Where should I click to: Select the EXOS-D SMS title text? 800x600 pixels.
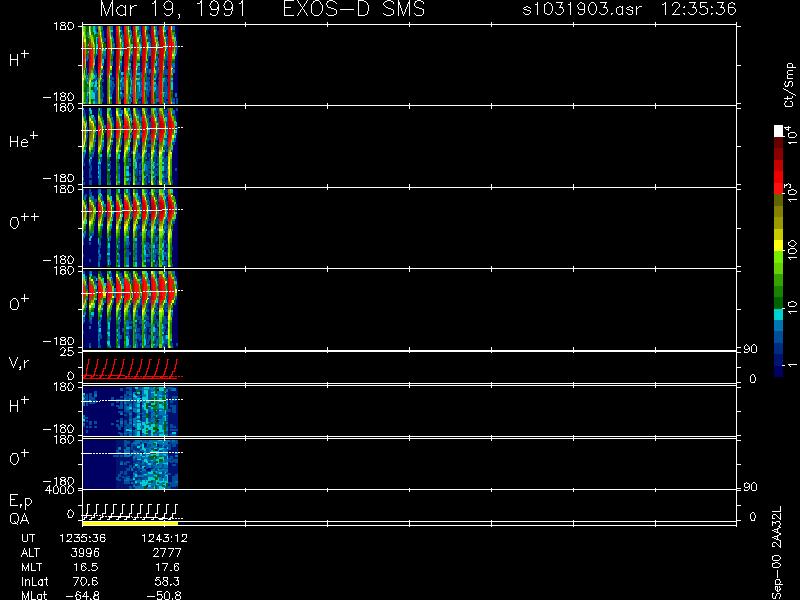(354, 9)
